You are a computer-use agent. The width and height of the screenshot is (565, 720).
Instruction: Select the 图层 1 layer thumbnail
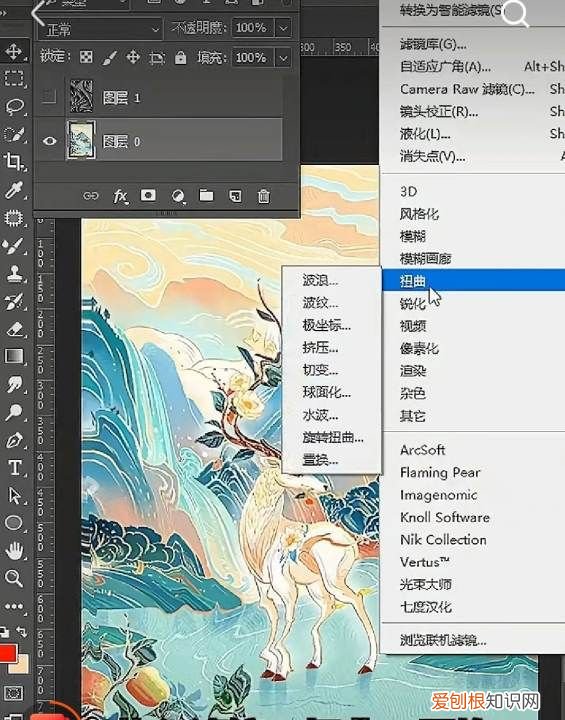(x=81, y=97)
